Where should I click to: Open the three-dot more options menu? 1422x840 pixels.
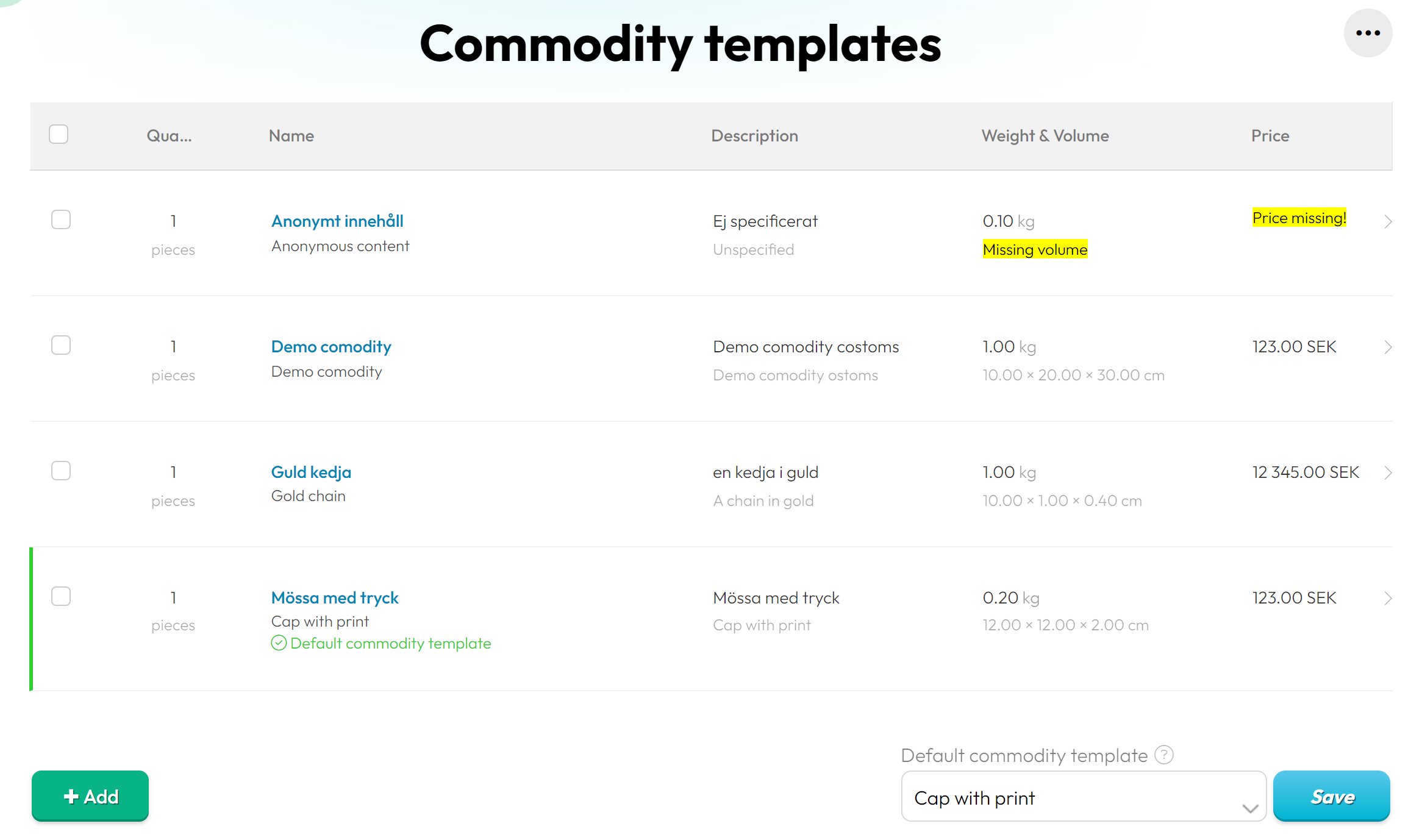1368,34
